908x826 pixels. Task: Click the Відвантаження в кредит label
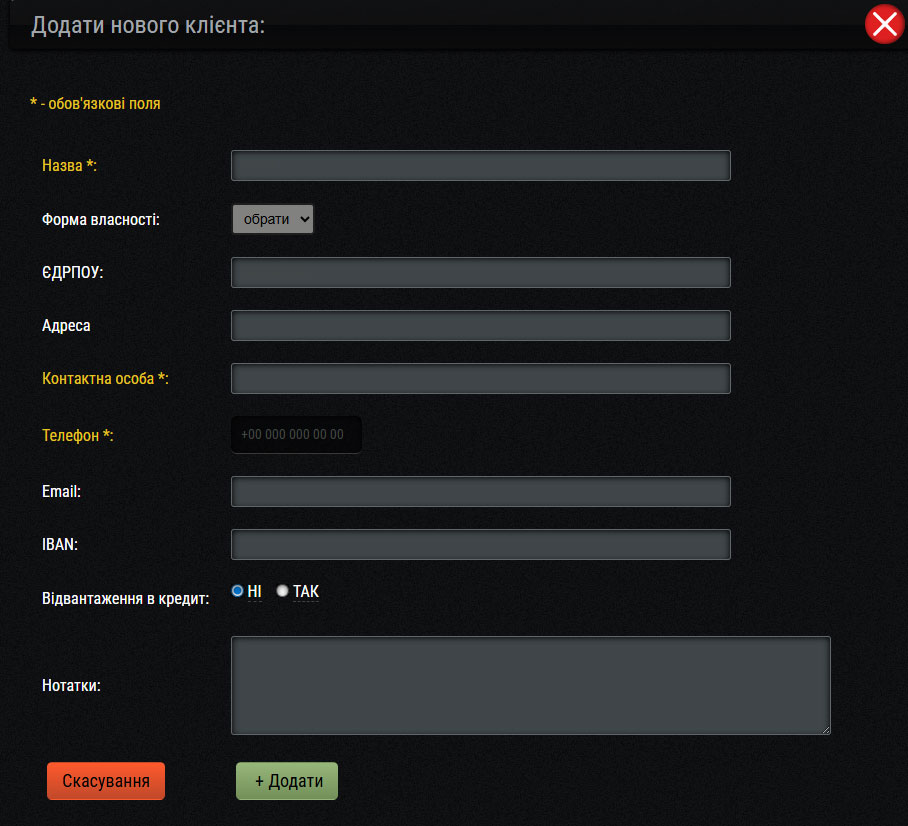pyautogui.click(x=125, y=599)
